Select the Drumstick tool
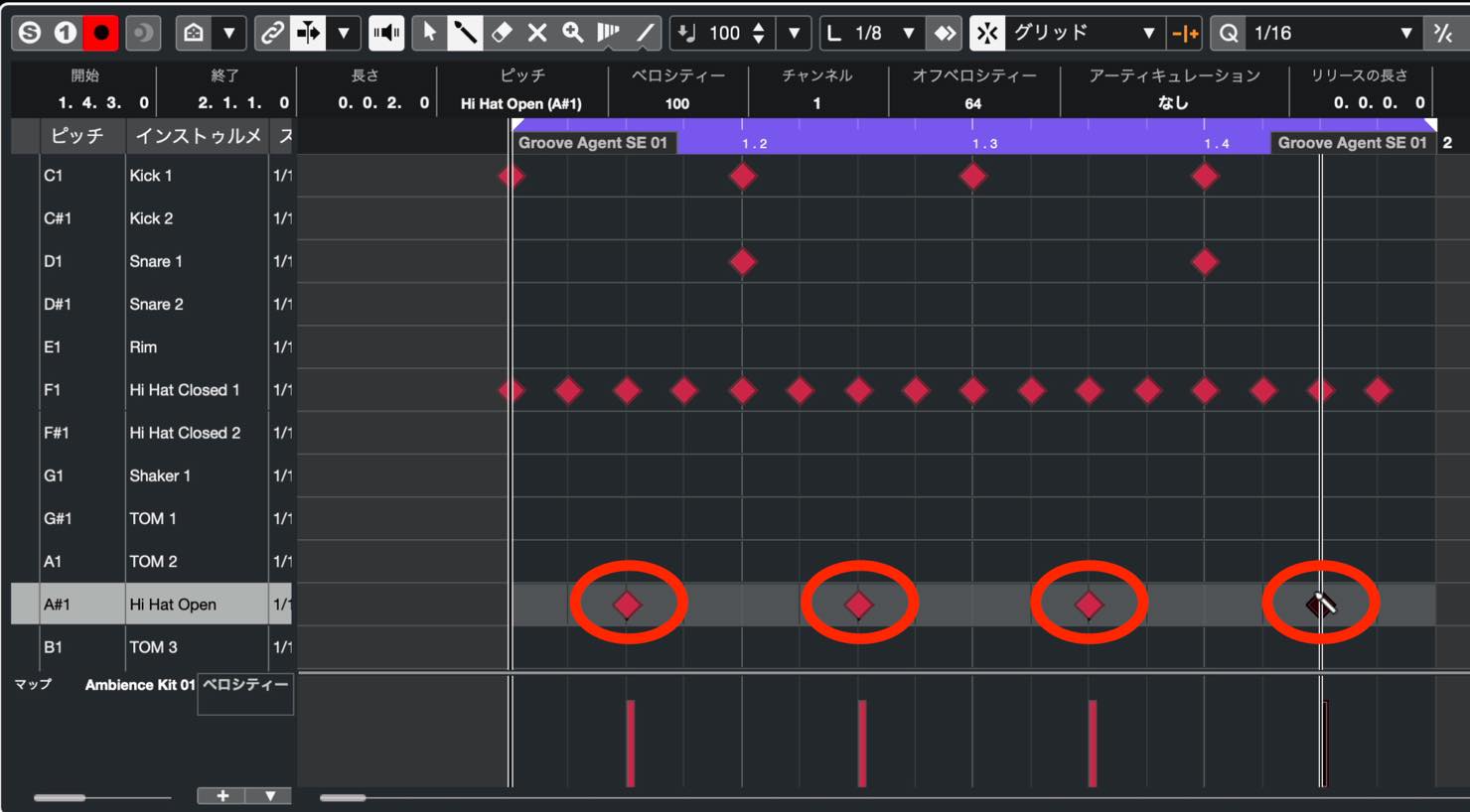Viewport: 1470px width, 812px height. click(x=465, y=33)
